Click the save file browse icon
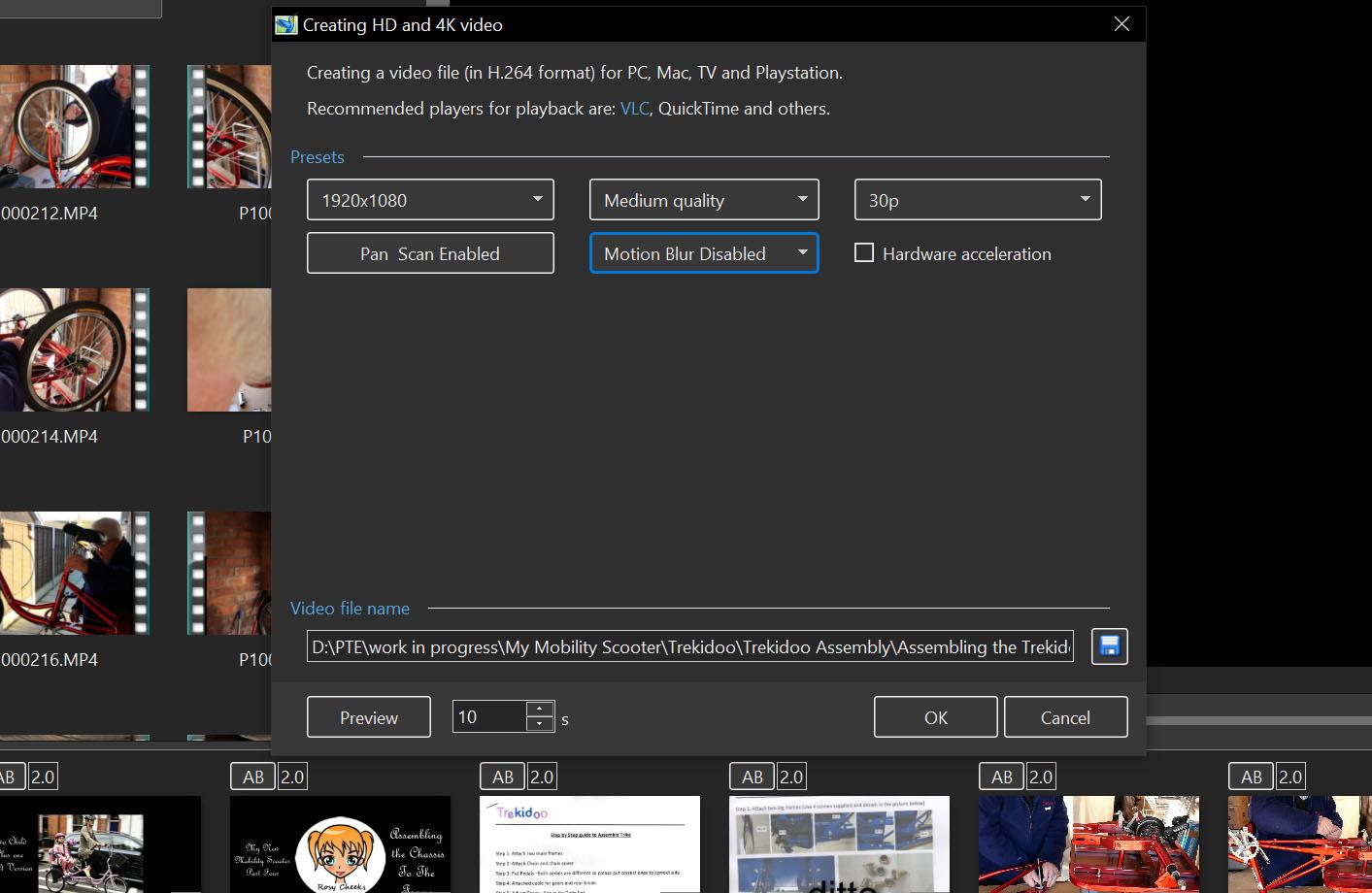The height and width of the screenshot is (893, 1372). tap(1109, 646)
